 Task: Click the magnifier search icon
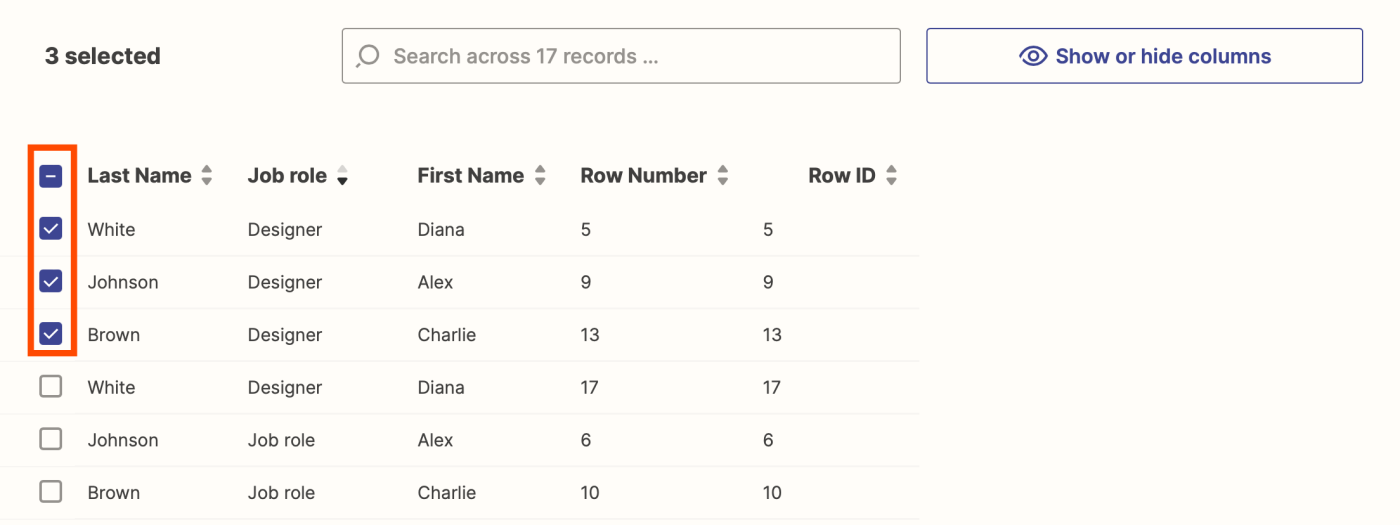tap(368, 56)
